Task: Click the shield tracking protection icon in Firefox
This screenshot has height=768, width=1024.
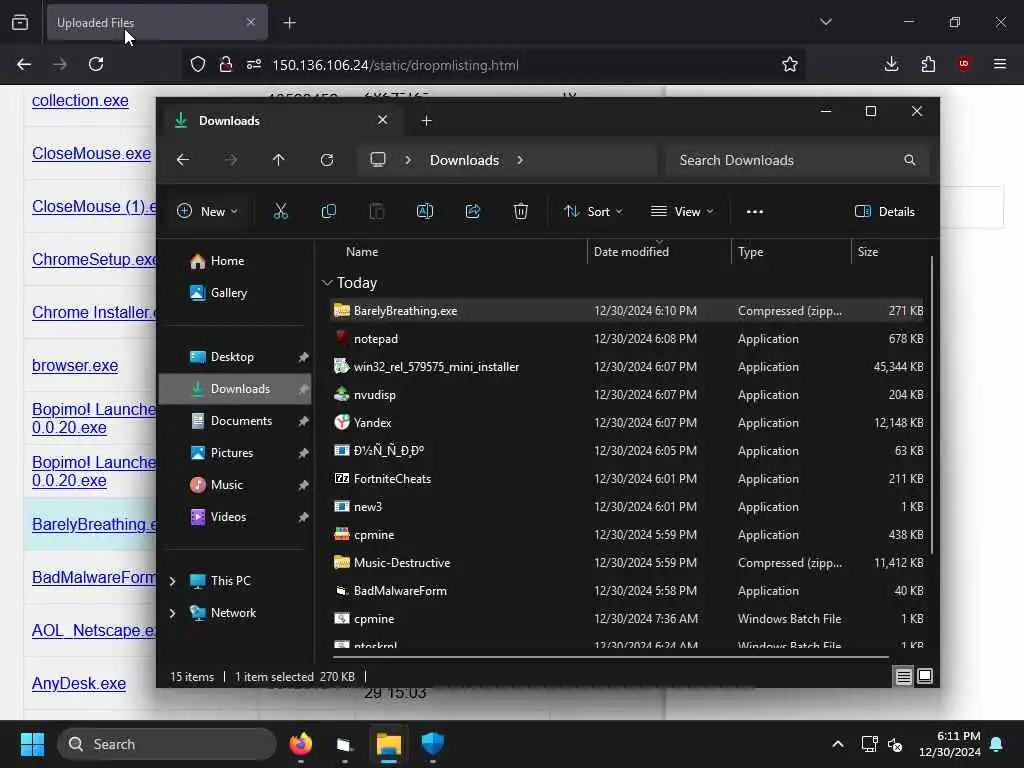Action: 198,64
